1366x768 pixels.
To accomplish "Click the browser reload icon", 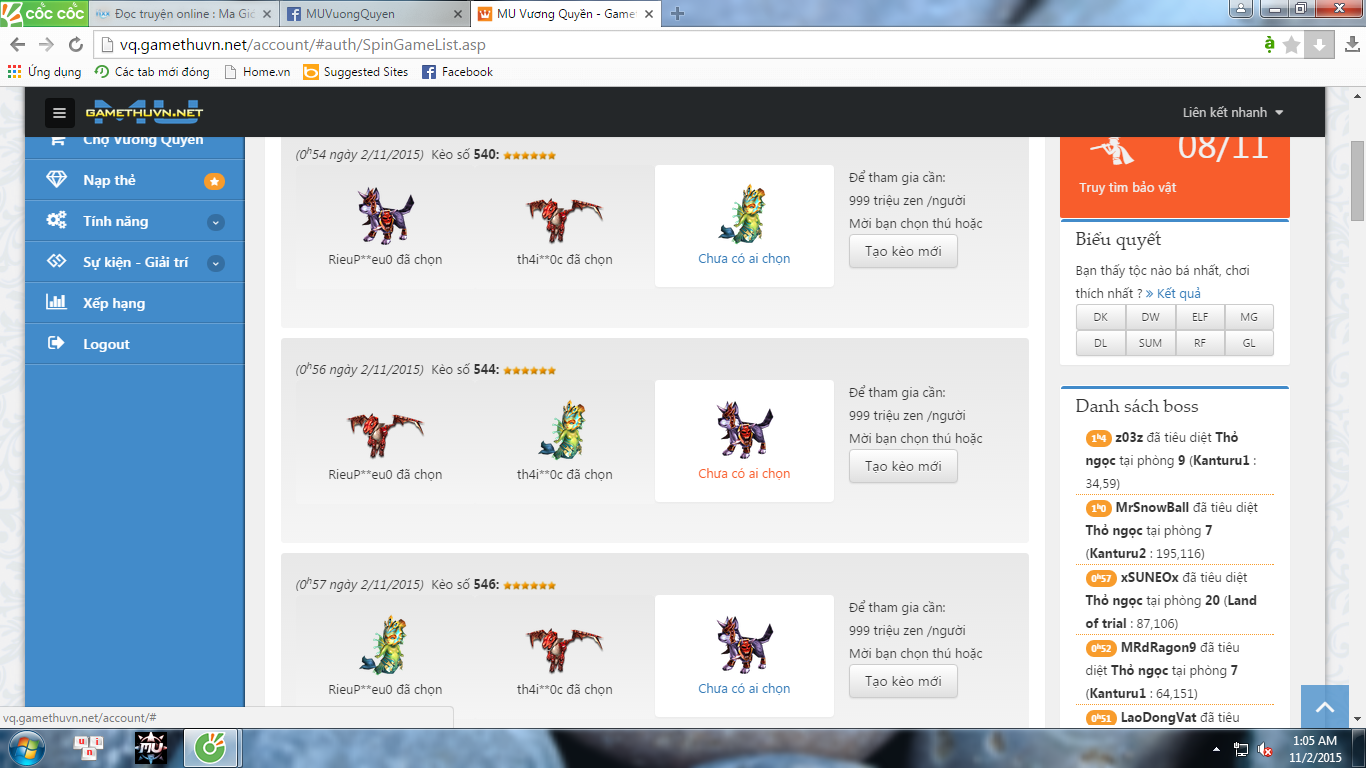I will 75,44.
